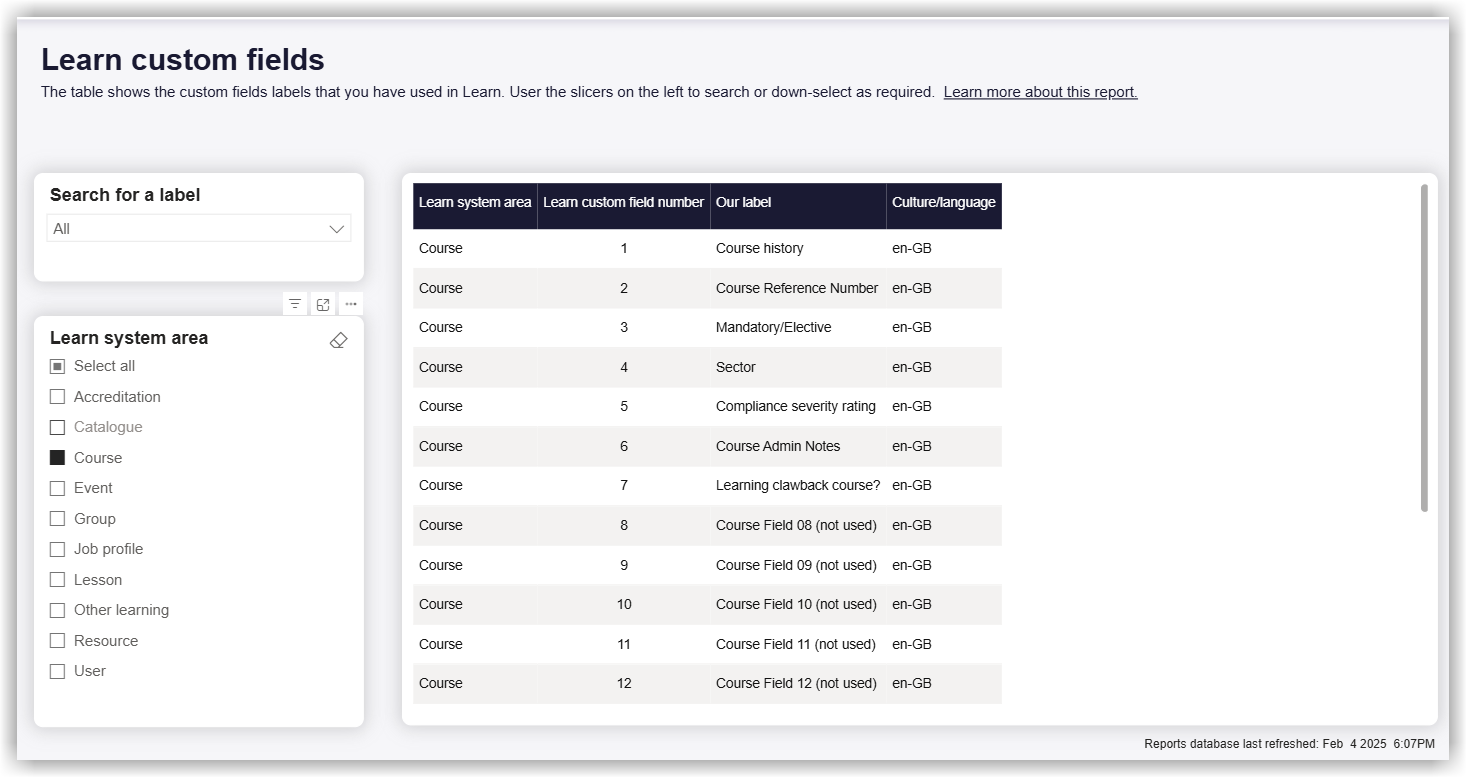Select the Course Field 09 (not used) cell

[x=798, y=565]
